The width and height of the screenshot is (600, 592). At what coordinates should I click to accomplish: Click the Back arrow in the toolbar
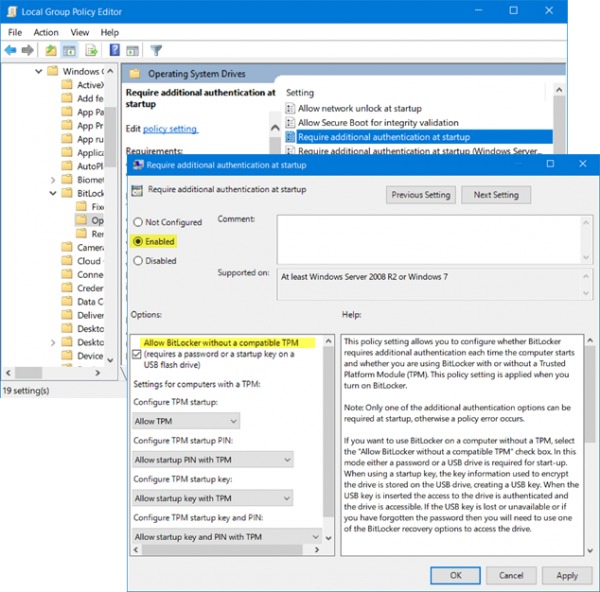[x=11, y=50]
